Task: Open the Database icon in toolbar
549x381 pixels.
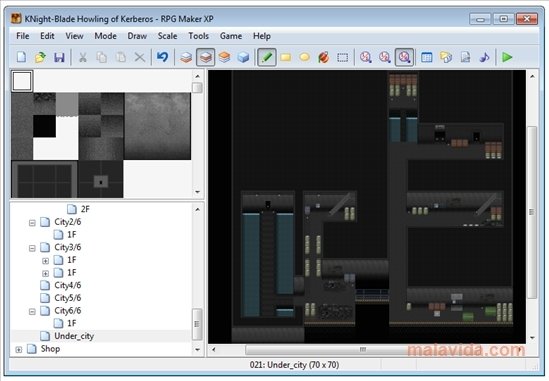Action: [x=426, y=57]
